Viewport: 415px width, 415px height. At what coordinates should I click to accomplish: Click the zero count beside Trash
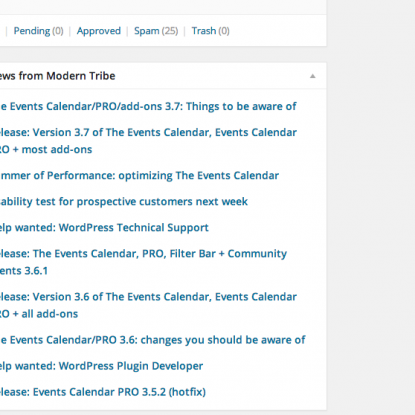point(224,31)
